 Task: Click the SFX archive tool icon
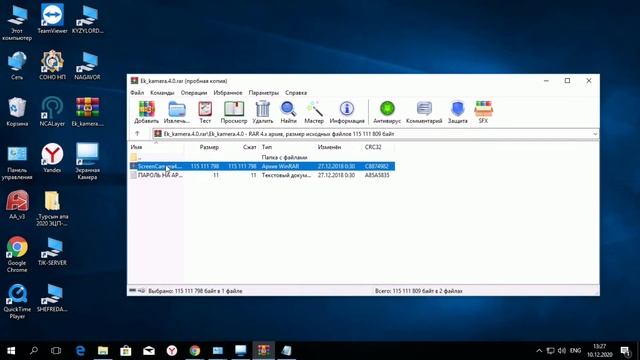tap(483, 112)
